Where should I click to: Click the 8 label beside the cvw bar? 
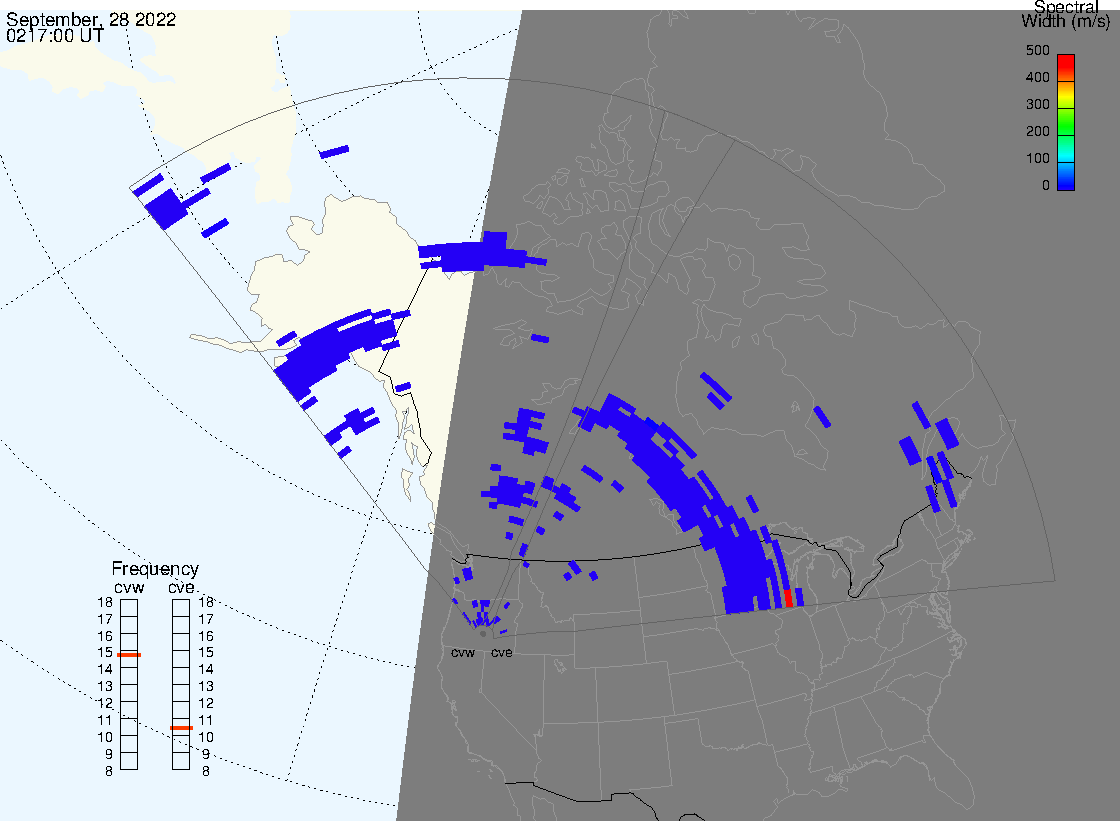[x=109, y=772]
